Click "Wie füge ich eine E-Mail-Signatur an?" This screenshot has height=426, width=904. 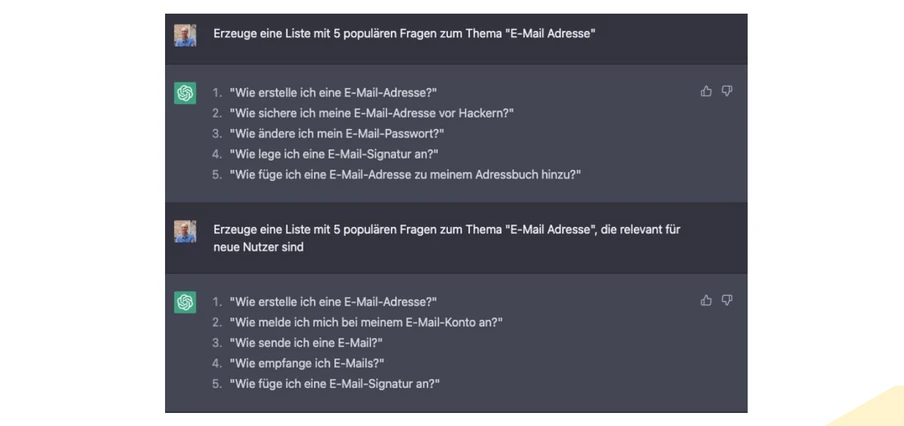(x=334, y=383)
